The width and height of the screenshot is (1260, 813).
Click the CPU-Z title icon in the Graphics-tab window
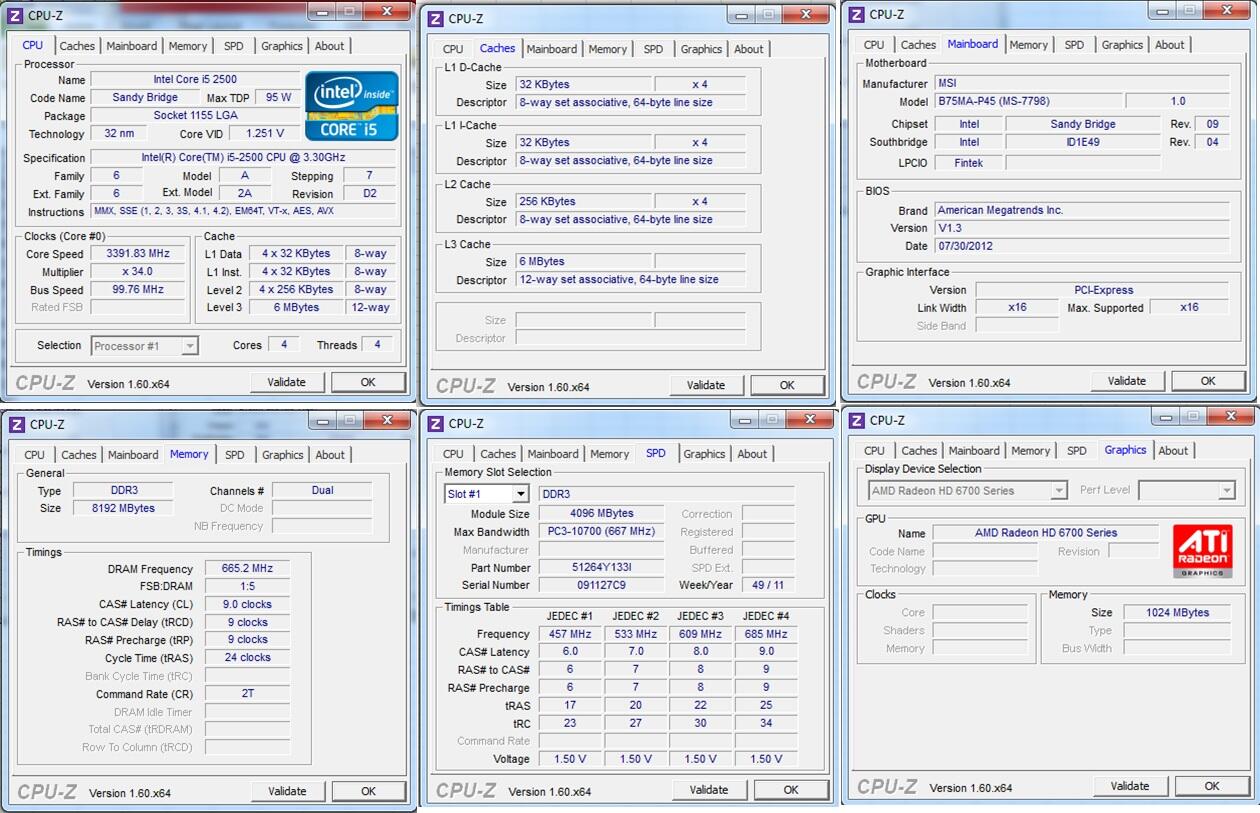858,420
